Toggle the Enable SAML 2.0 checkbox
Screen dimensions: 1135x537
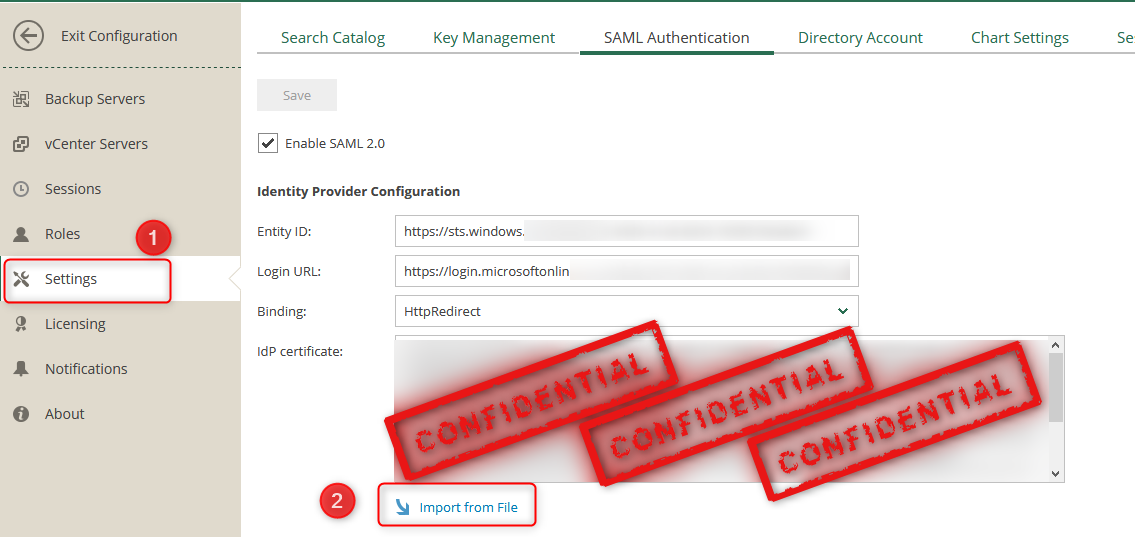268,143
